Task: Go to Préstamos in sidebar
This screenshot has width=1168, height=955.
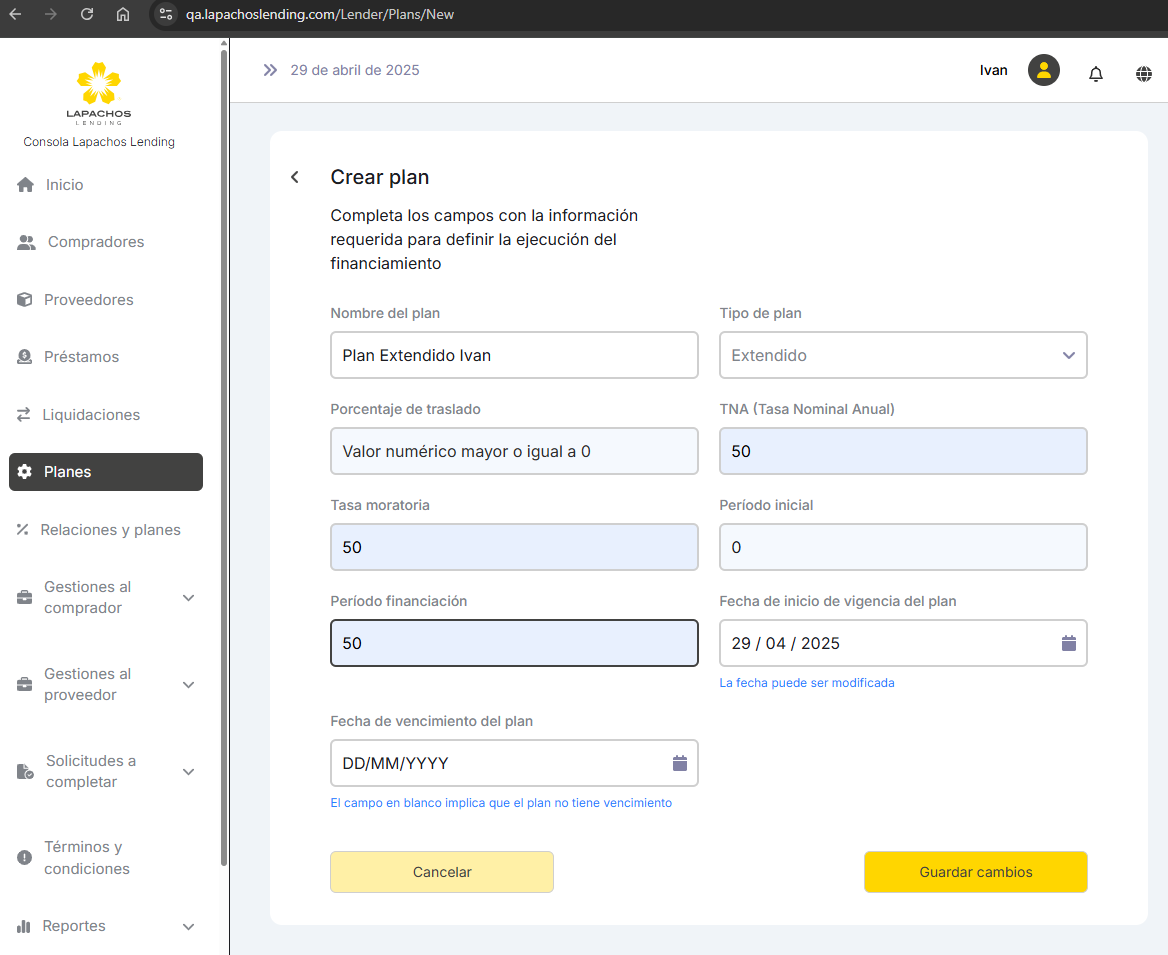Action: point(81,357)
